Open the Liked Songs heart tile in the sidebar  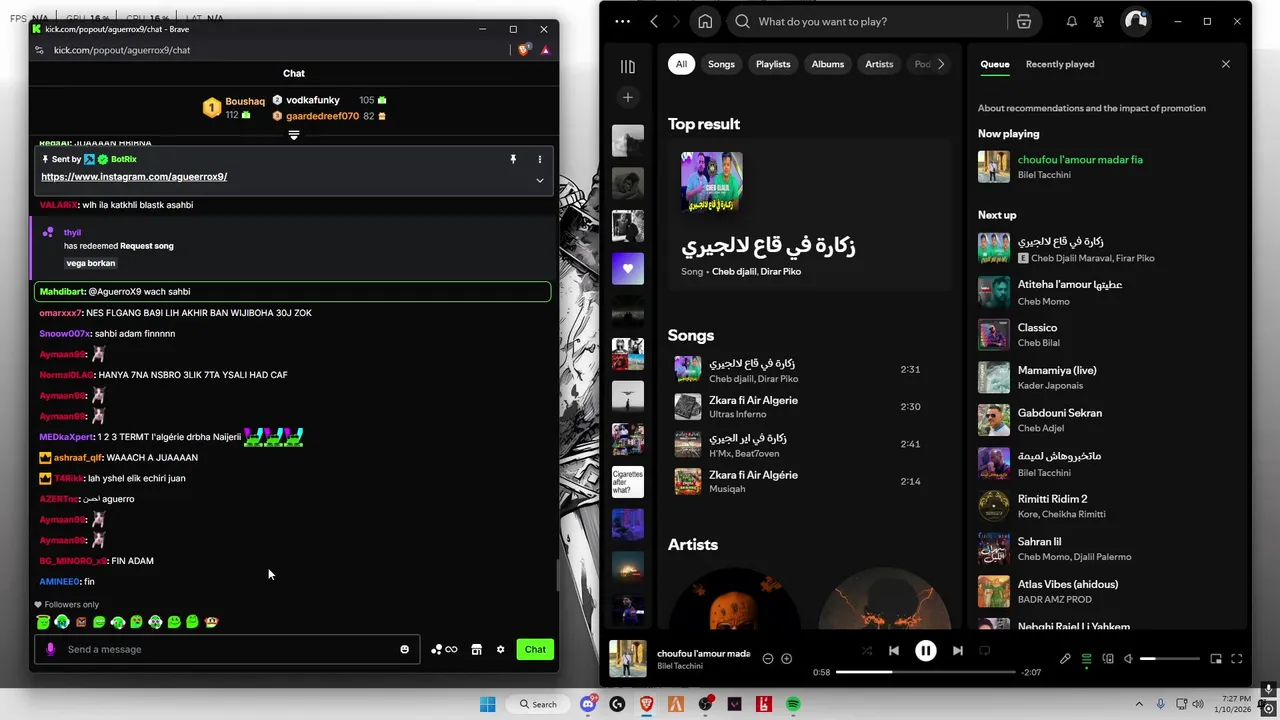(x=628, y=268)
